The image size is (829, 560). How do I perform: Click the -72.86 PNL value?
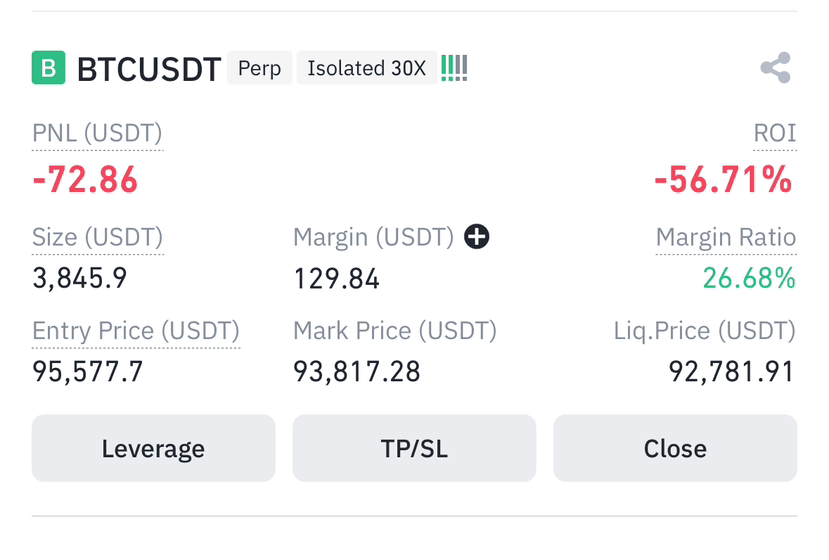85,179
